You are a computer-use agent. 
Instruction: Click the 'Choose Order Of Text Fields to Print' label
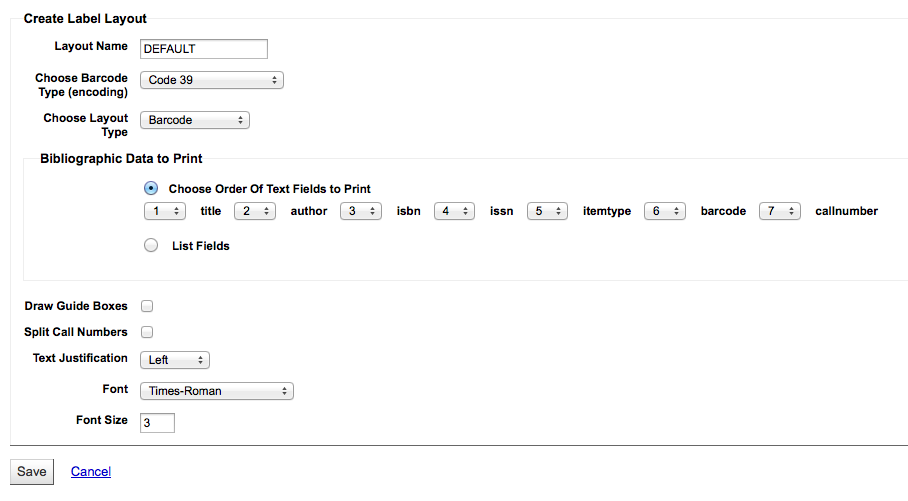[x=270, y=189]
